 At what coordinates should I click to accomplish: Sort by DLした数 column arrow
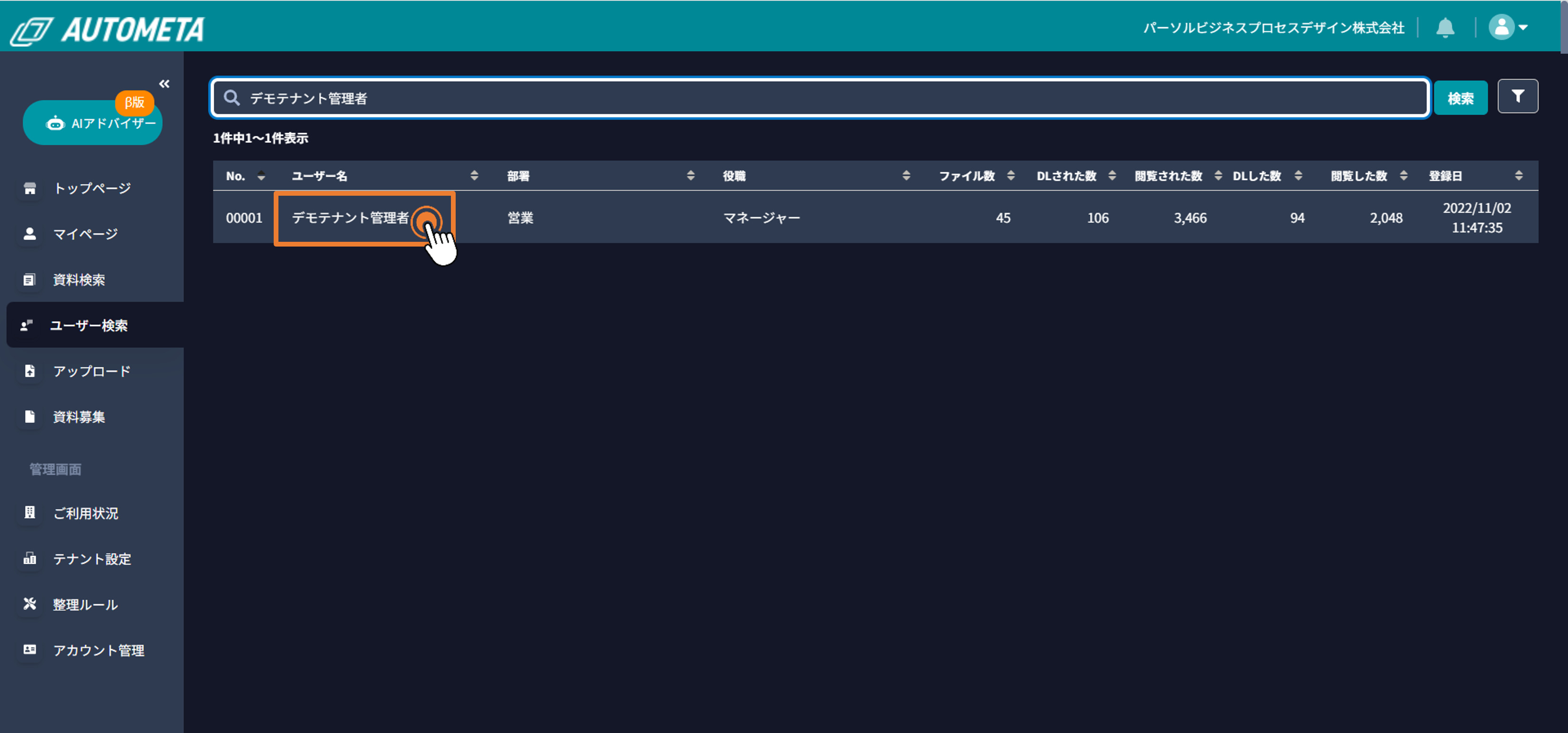[x=1298, y=176]
